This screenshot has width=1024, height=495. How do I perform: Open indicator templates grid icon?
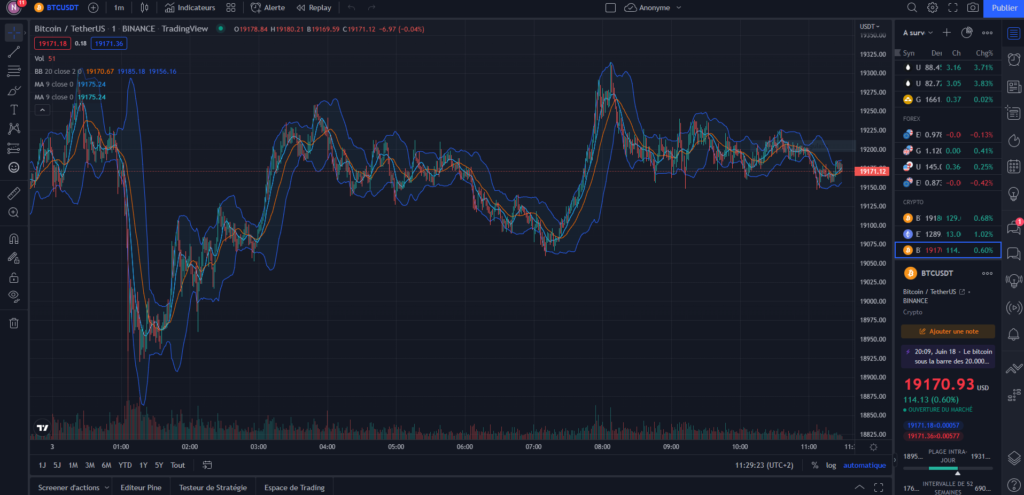tap(231, 8)
